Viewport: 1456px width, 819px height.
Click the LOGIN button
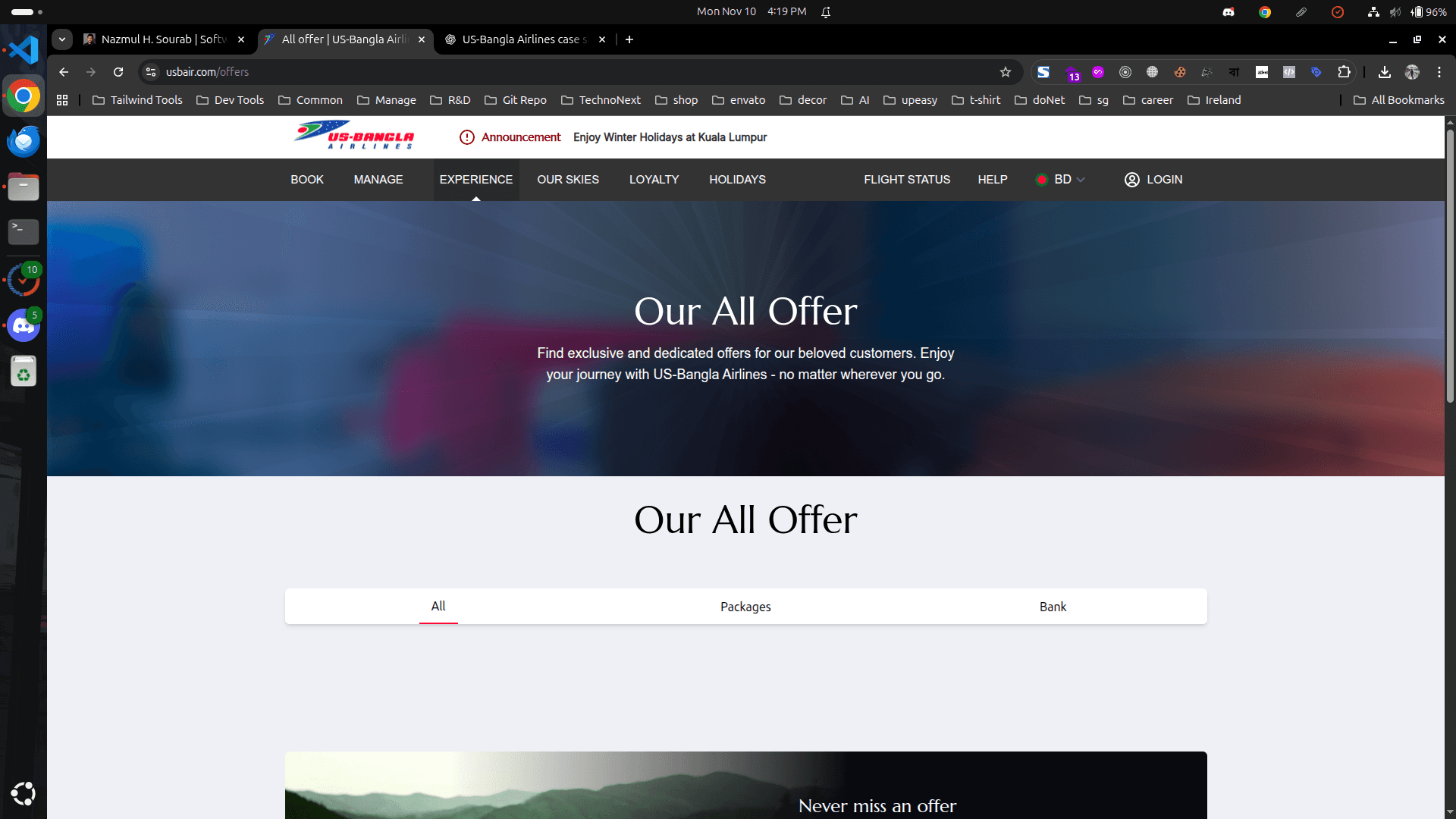[1153, 180]
